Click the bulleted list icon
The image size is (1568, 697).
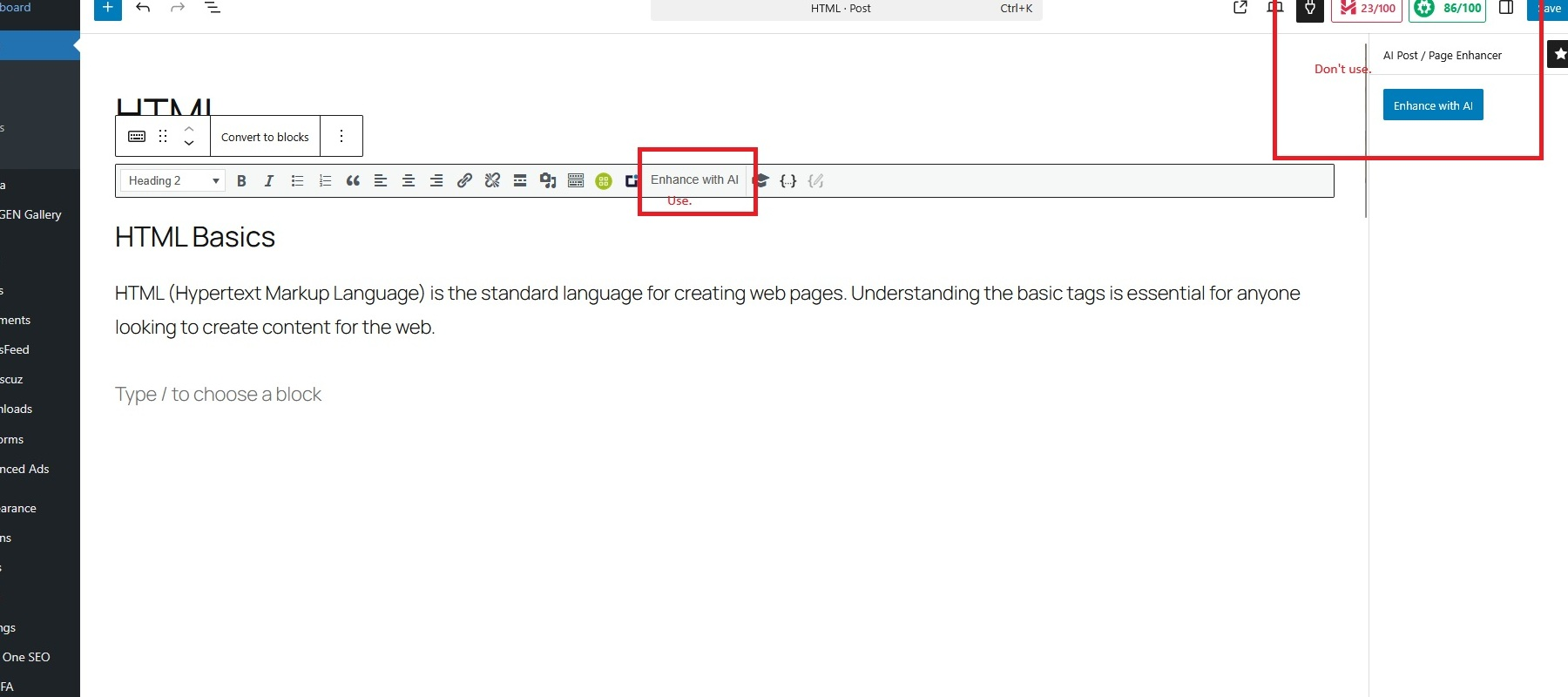(297, 181)
